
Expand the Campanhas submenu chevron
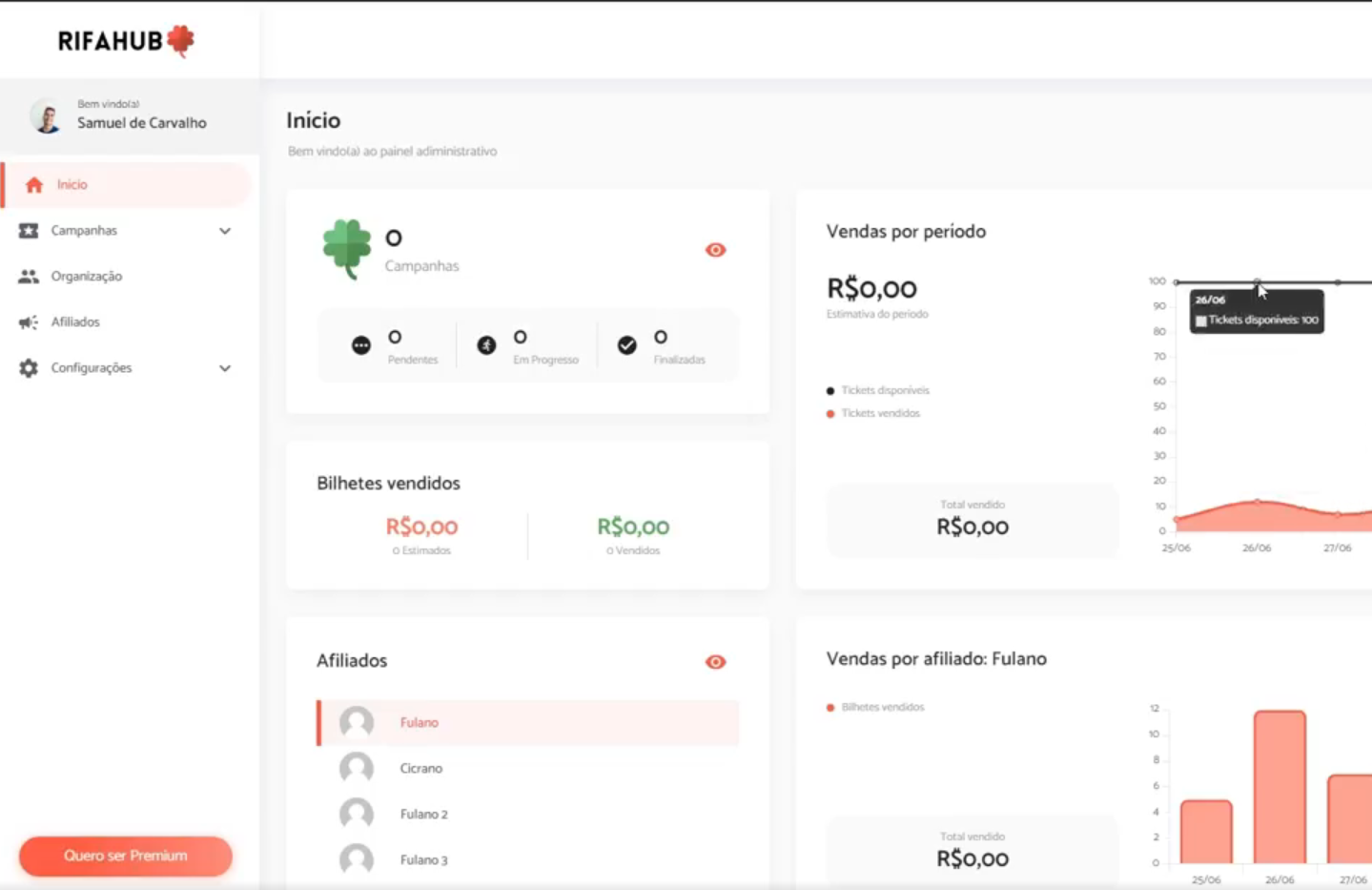tap(225, 231)
